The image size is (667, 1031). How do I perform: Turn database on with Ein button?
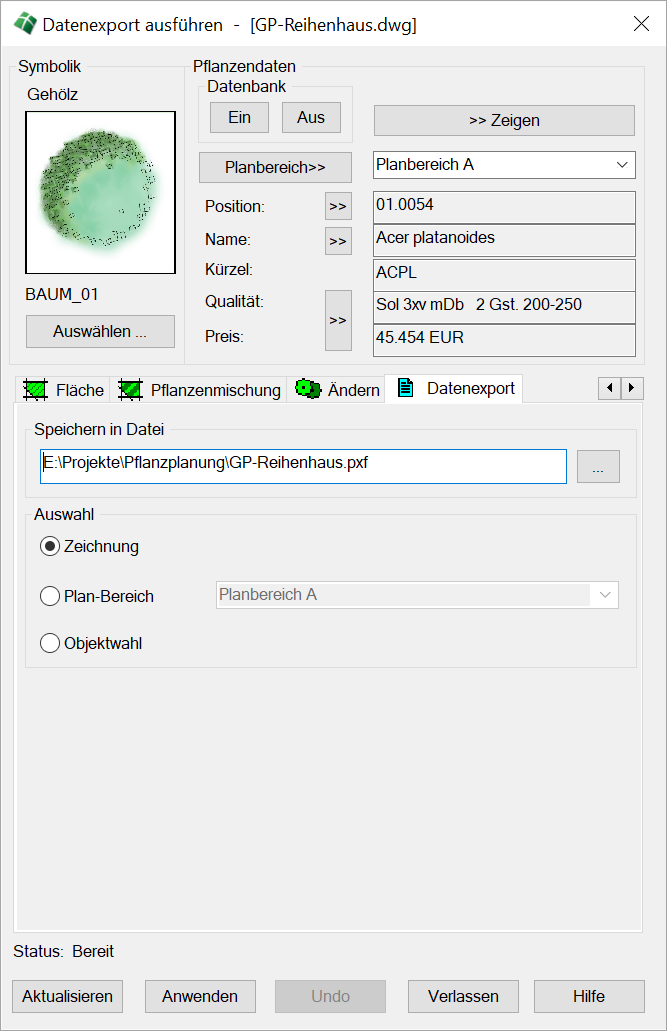239,118
